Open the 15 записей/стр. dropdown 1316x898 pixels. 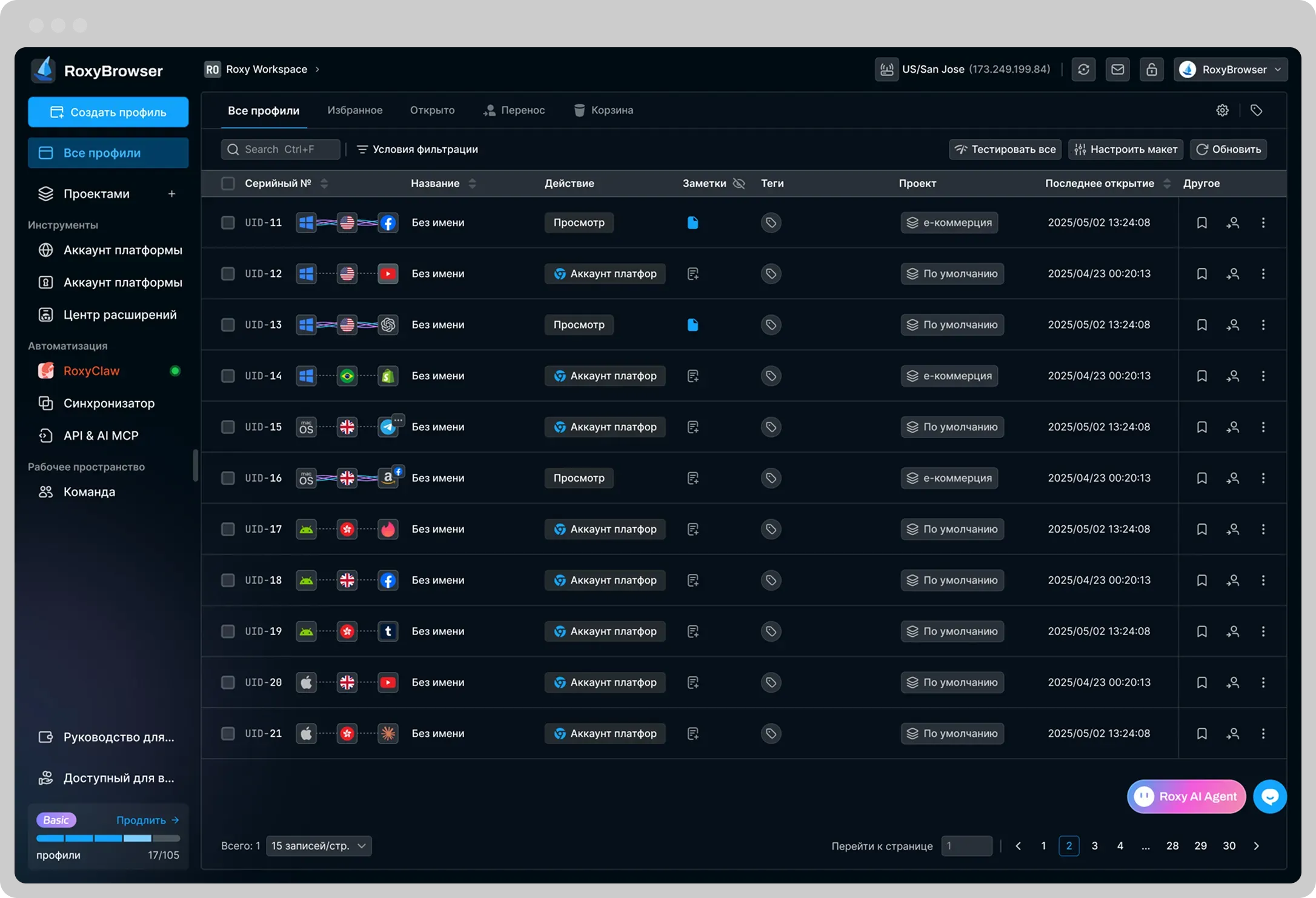[x=319, y=845]
